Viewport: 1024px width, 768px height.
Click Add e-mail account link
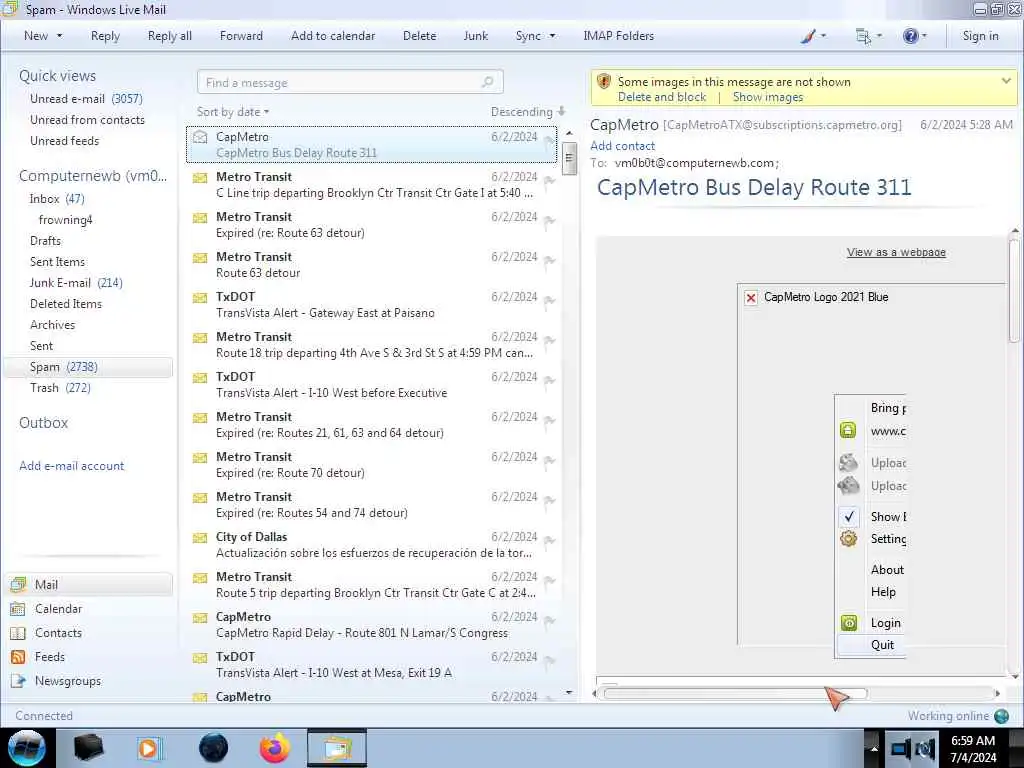71,466
